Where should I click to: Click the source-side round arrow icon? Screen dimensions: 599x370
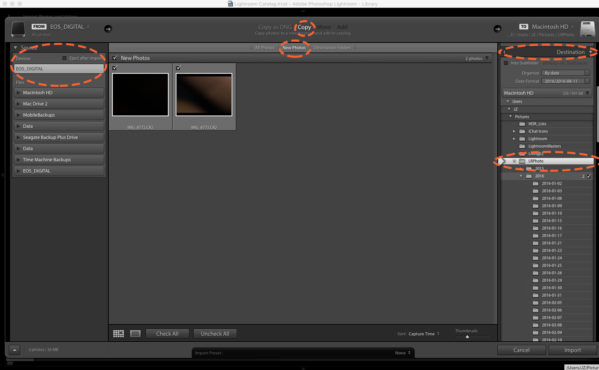(x=108, y=29)
